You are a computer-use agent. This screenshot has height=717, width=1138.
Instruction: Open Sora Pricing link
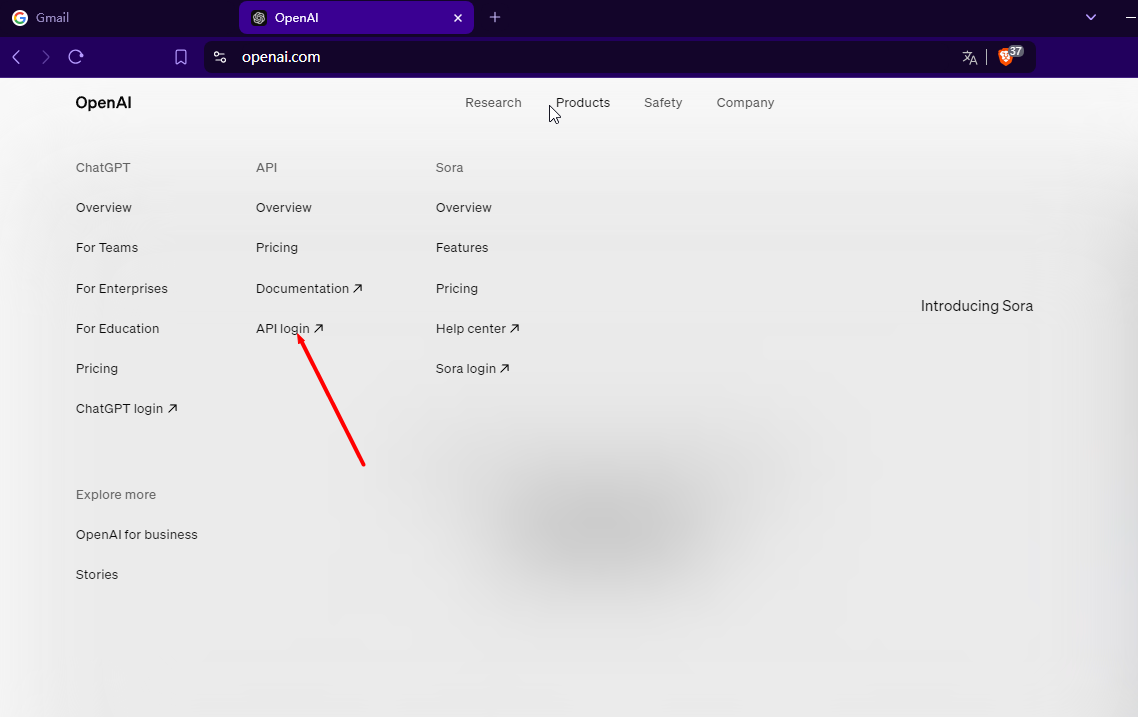tap(457, 288)
